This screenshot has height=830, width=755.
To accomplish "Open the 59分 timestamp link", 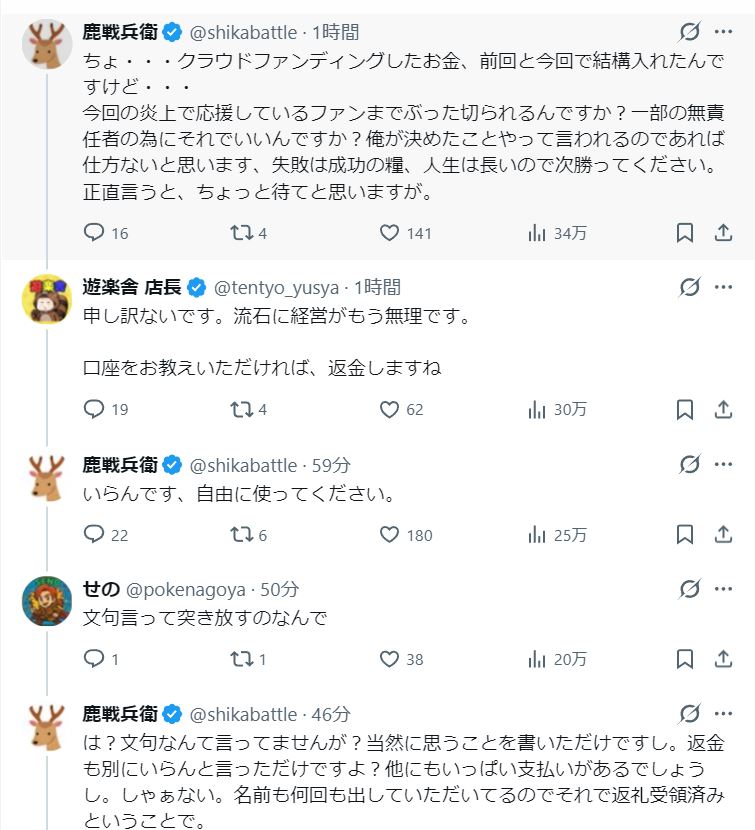I will click(x=331, y=465).
